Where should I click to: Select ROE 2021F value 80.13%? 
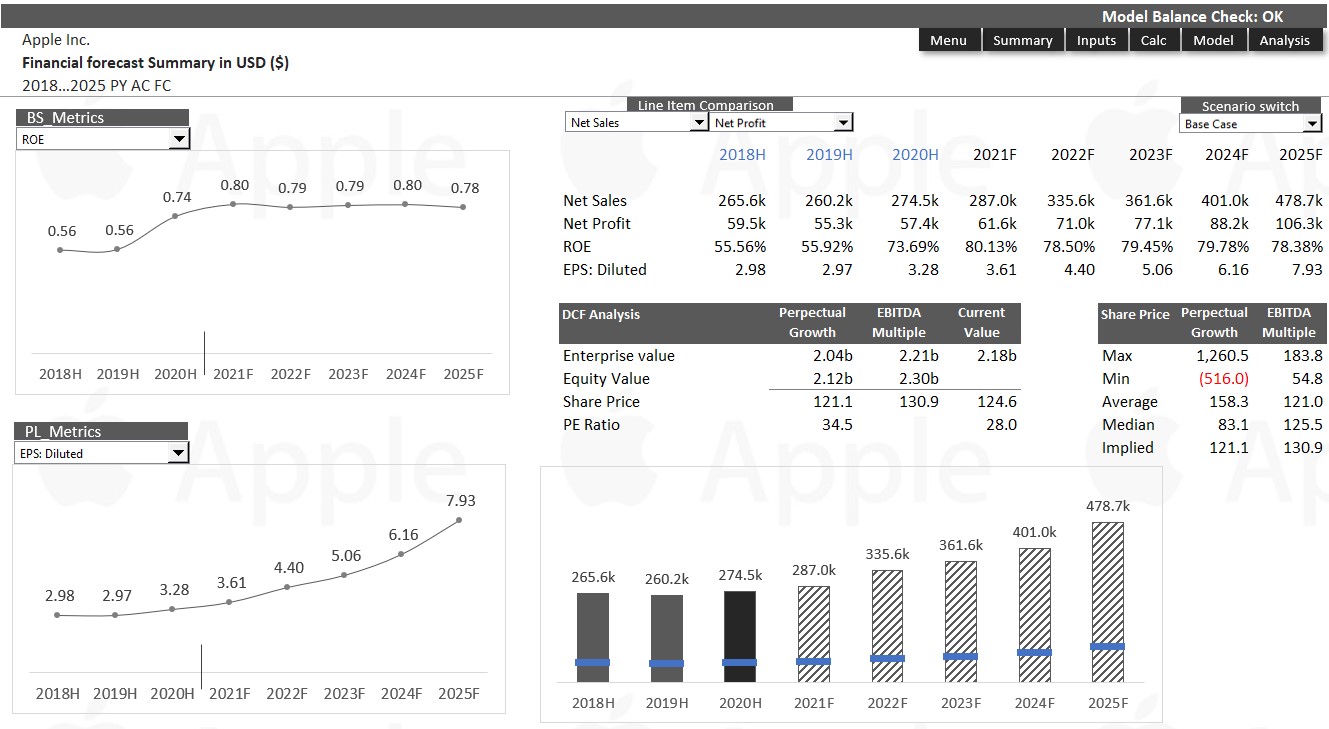(992, 246)
